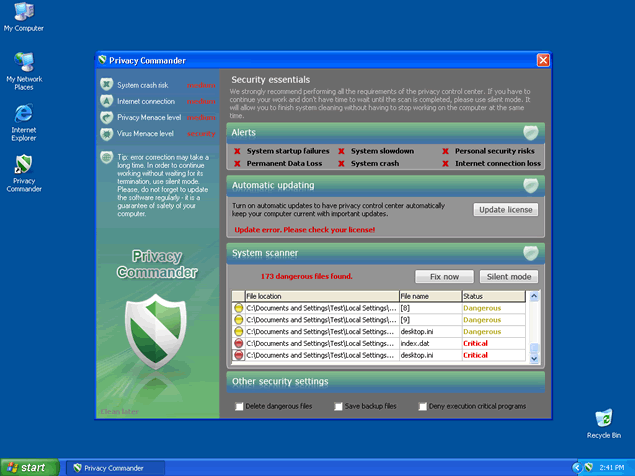Collapse the Alerts section using shield button
Viewport: 635px width, 476px height.
(x=531, y=132)
